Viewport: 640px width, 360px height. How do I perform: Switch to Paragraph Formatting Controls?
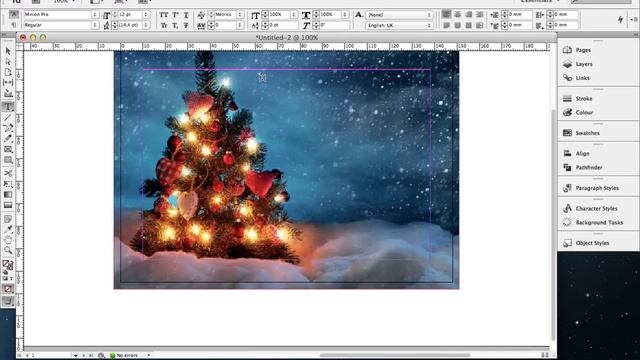pos(13,25)
